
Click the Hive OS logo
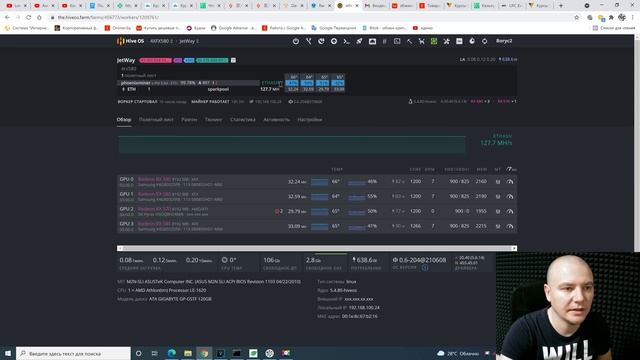click(x=131, y=41)
